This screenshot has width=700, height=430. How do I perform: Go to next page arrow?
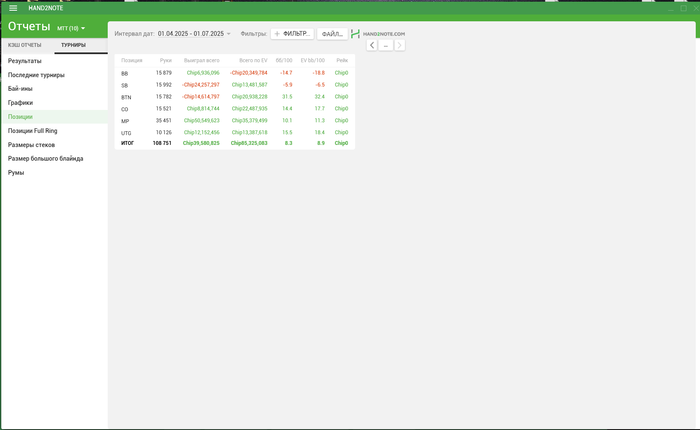[x=400, y=45]
